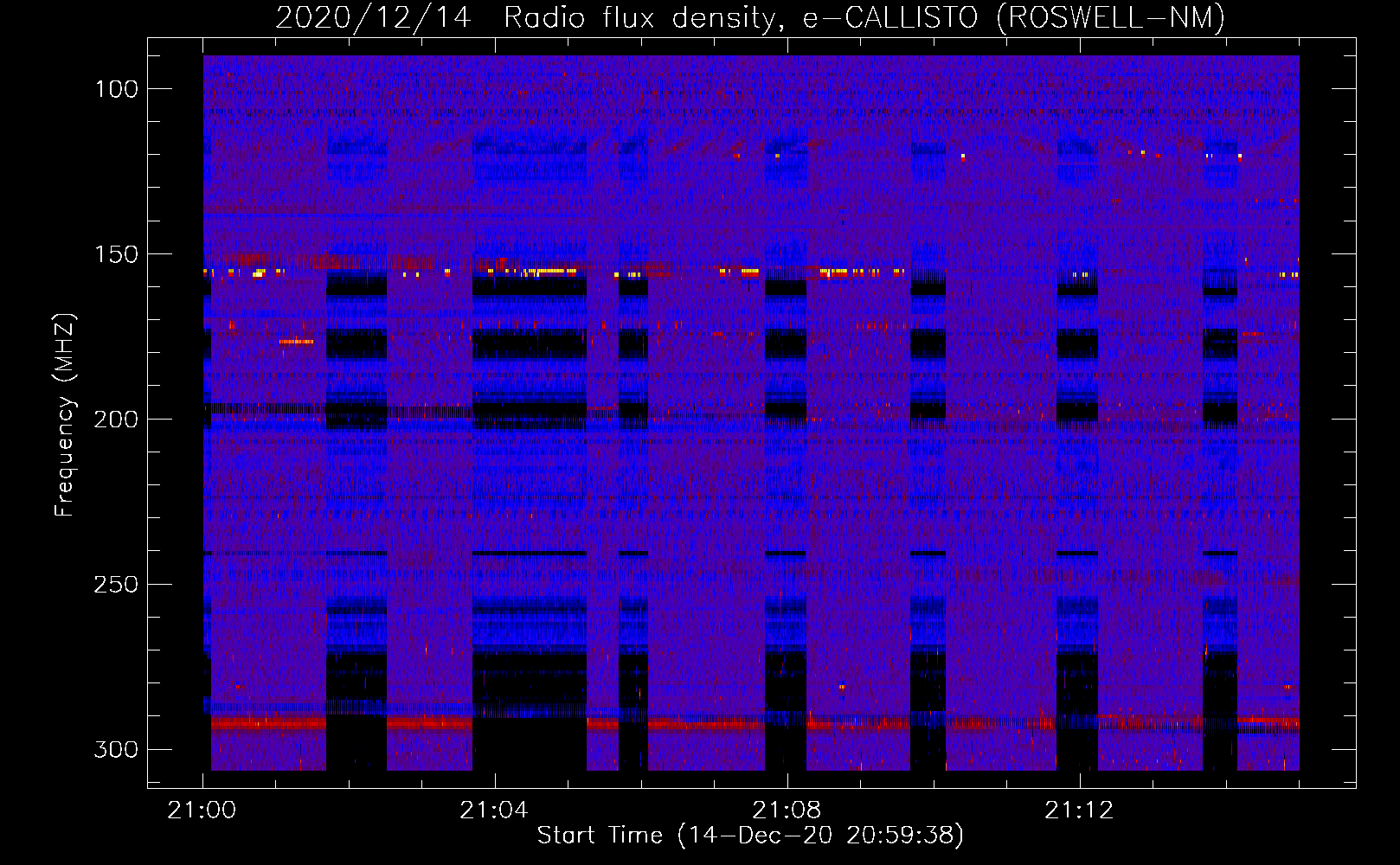The height and width of the screenshot is (865, 1400).
Task: Click the 'Start Time (14-Dec-20 20:59:38)' label
Action: coord(750,836)
